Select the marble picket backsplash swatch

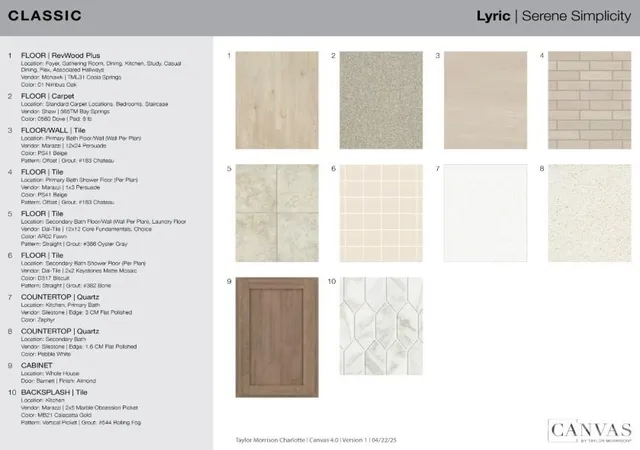[381, 326]
